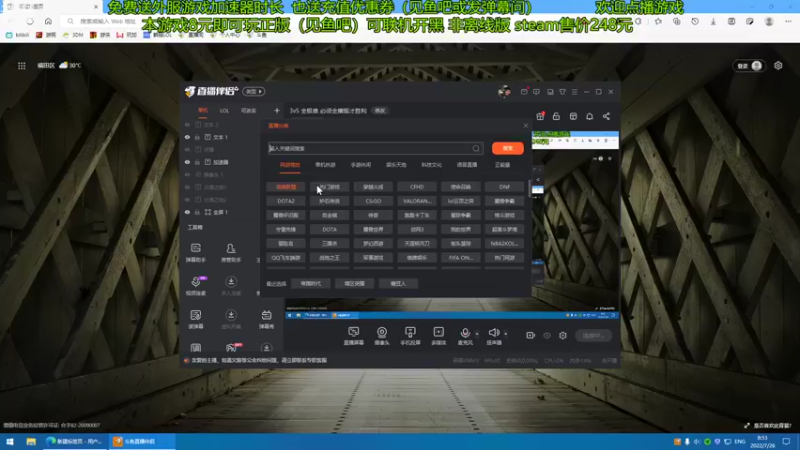Toggle the preview eye icon beside record
This screenshot has width=800, height=450.
tap(547, 335)
